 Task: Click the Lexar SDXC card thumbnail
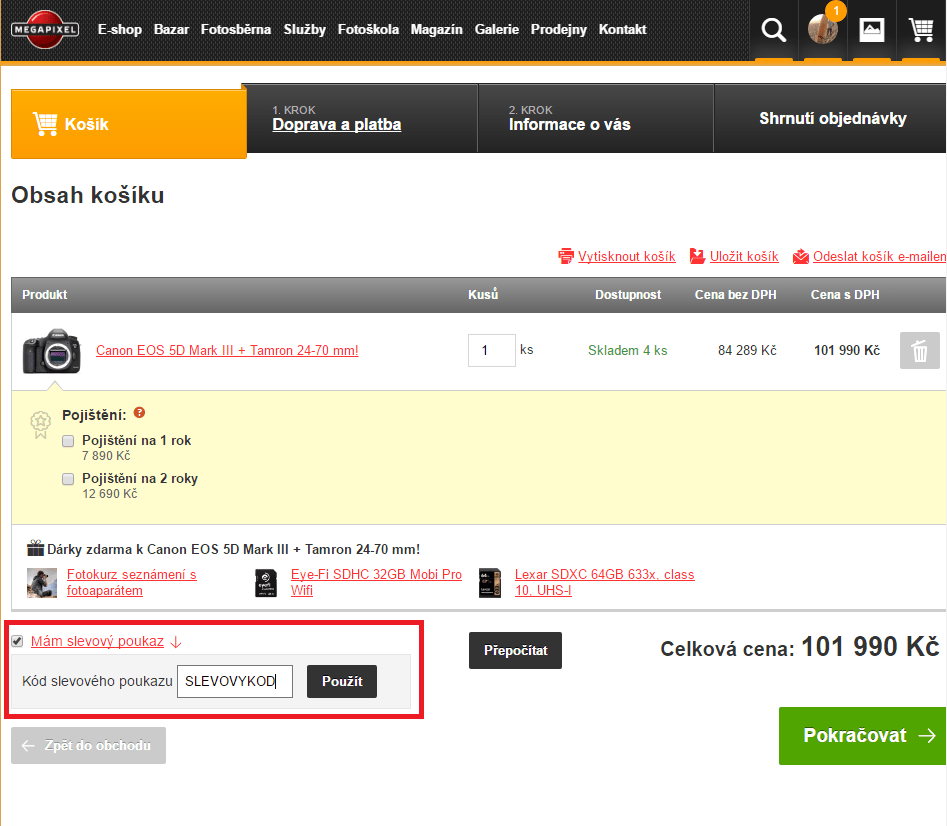(490, 583)
